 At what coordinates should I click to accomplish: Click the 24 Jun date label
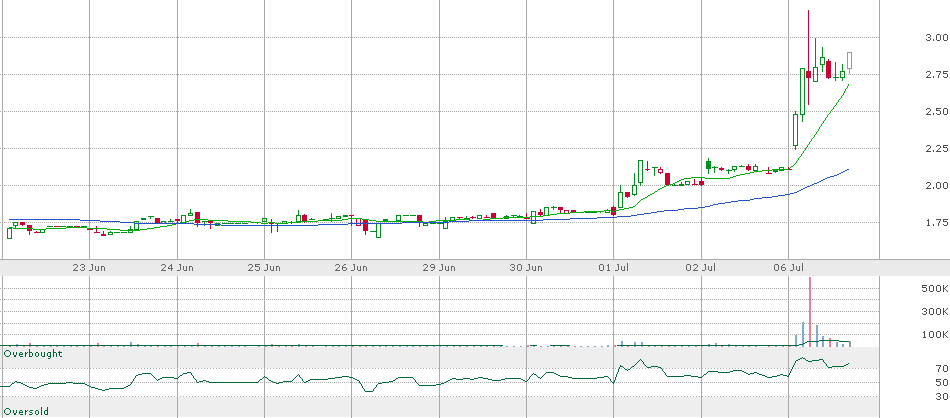point(178,267)
